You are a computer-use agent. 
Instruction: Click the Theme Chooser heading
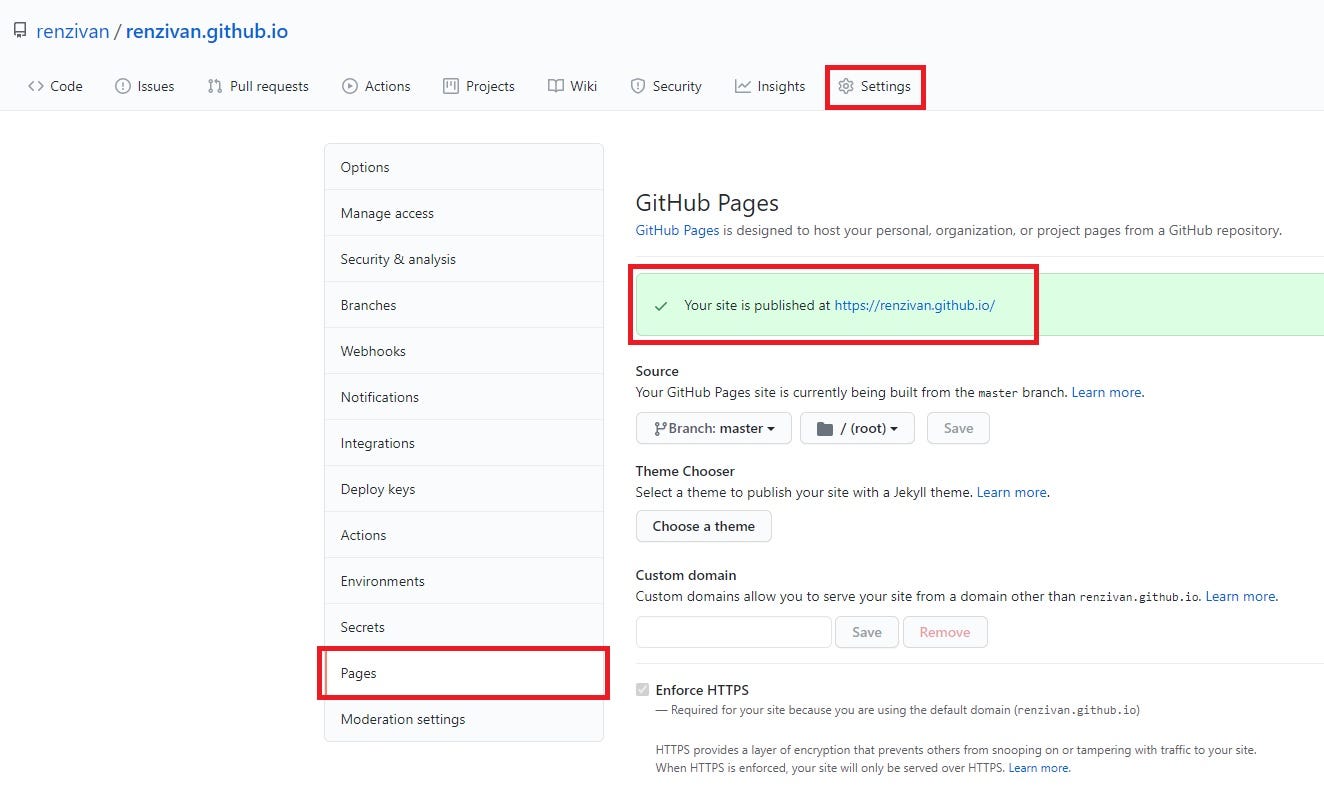tap(685, 471)
